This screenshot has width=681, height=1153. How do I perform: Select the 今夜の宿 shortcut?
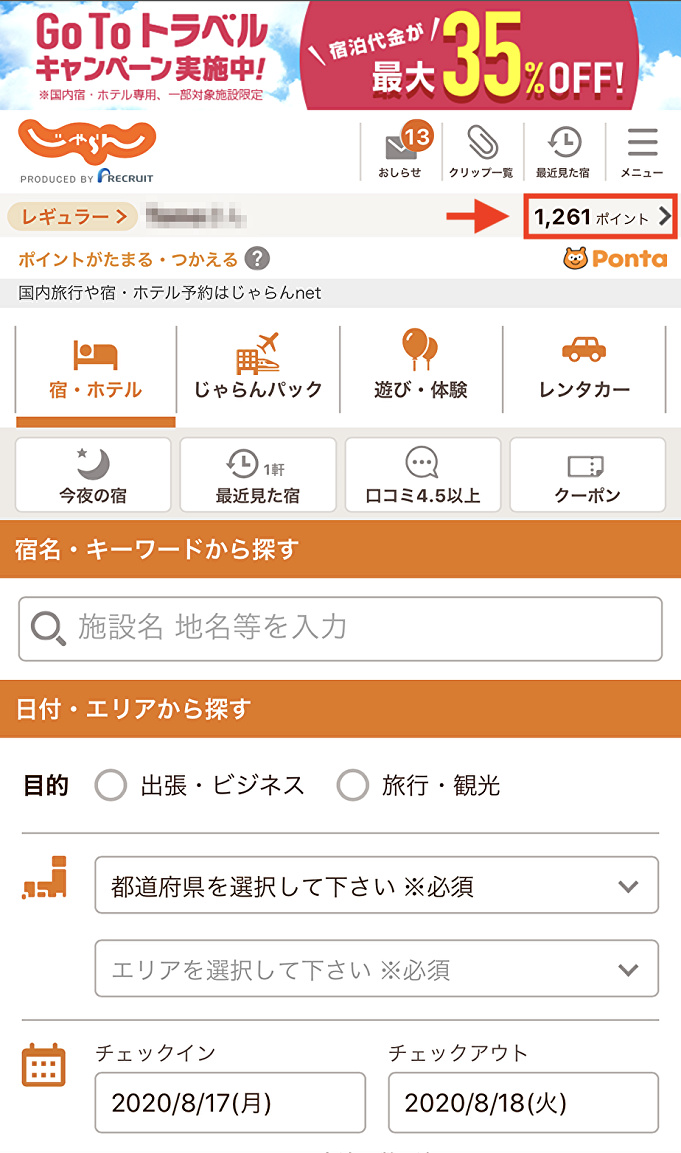tap(94, 475)
